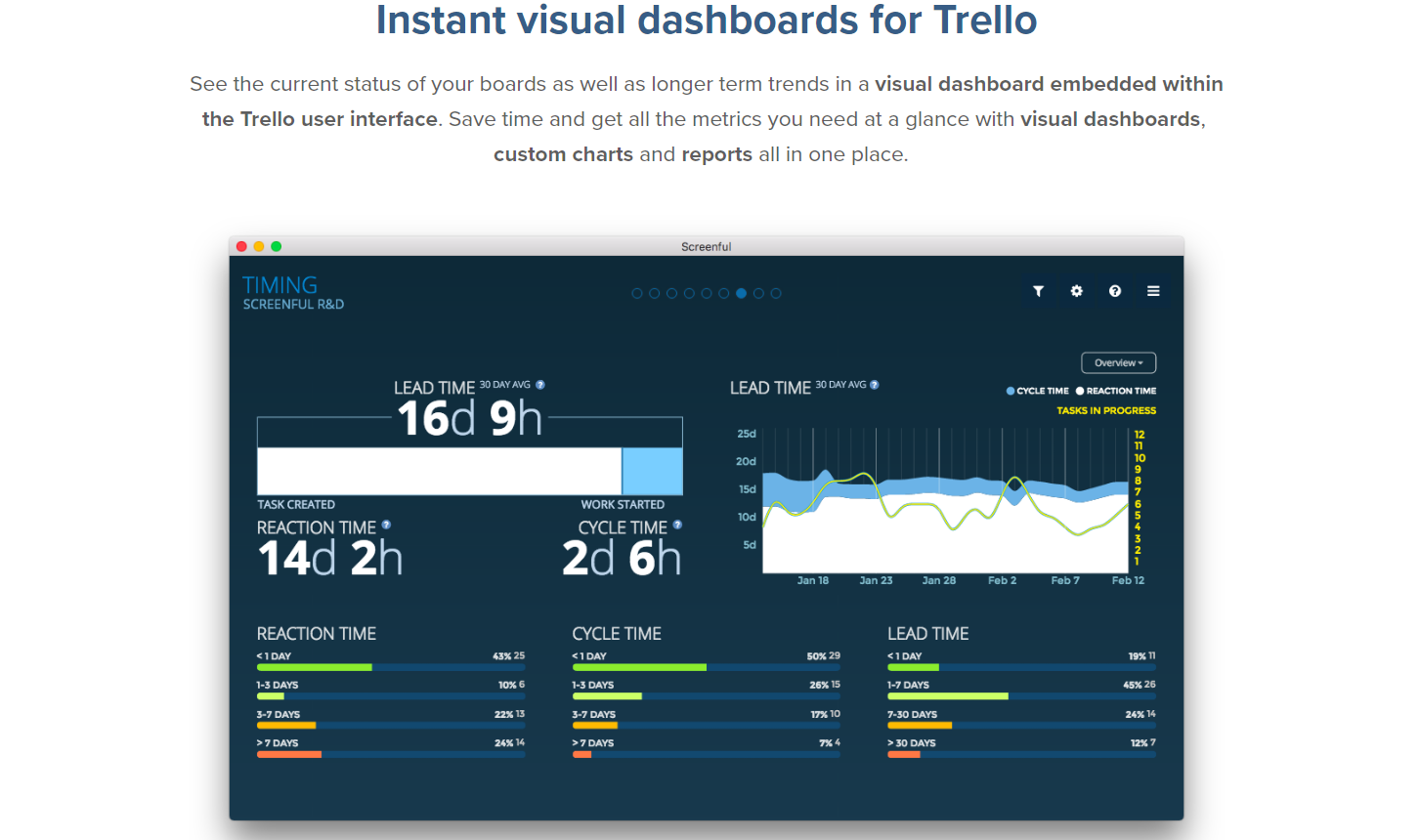Open the filter options on the dashboard
Viewport: 1420px width, 840px height.
1038,290
